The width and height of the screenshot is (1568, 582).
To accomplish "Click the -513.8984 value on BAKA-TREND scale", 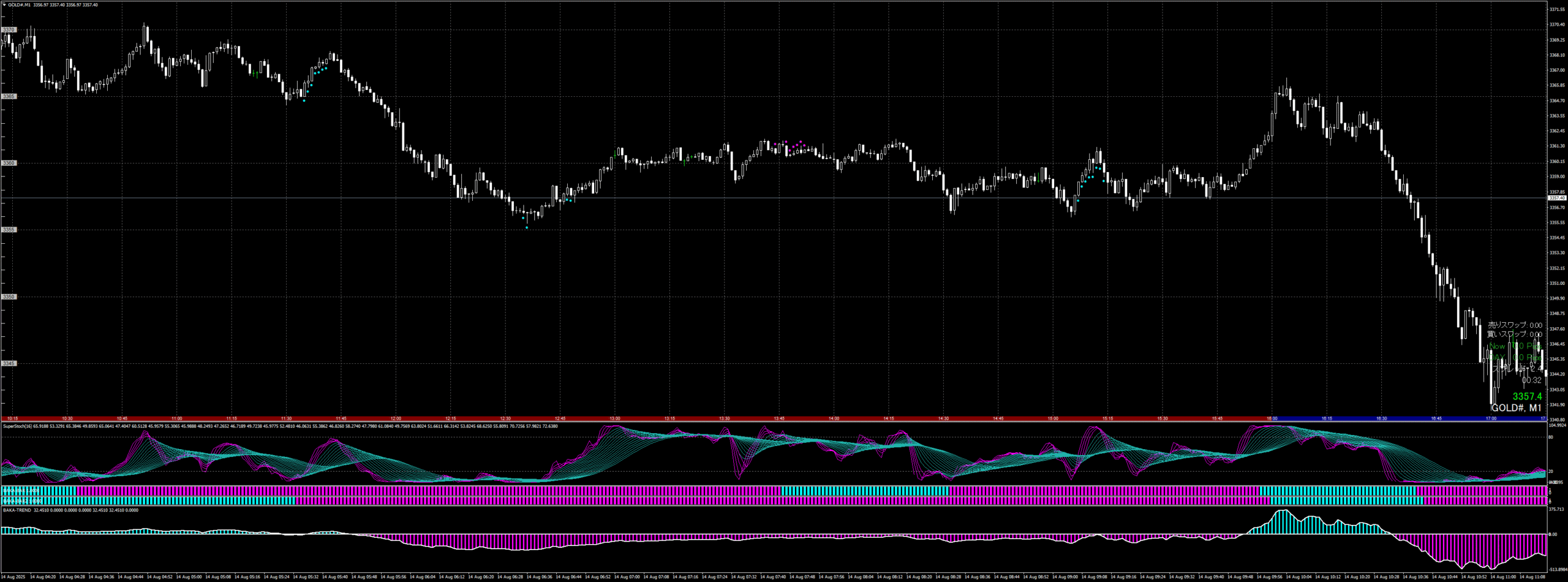I will [x=1558, y=570].
